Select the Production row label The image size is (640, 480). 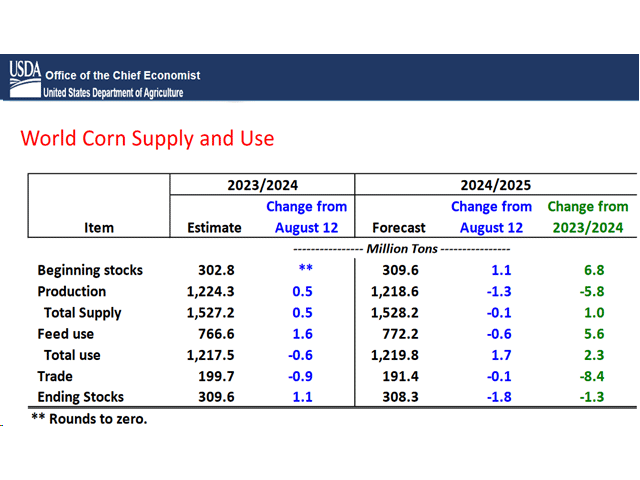tap(72, 291)
